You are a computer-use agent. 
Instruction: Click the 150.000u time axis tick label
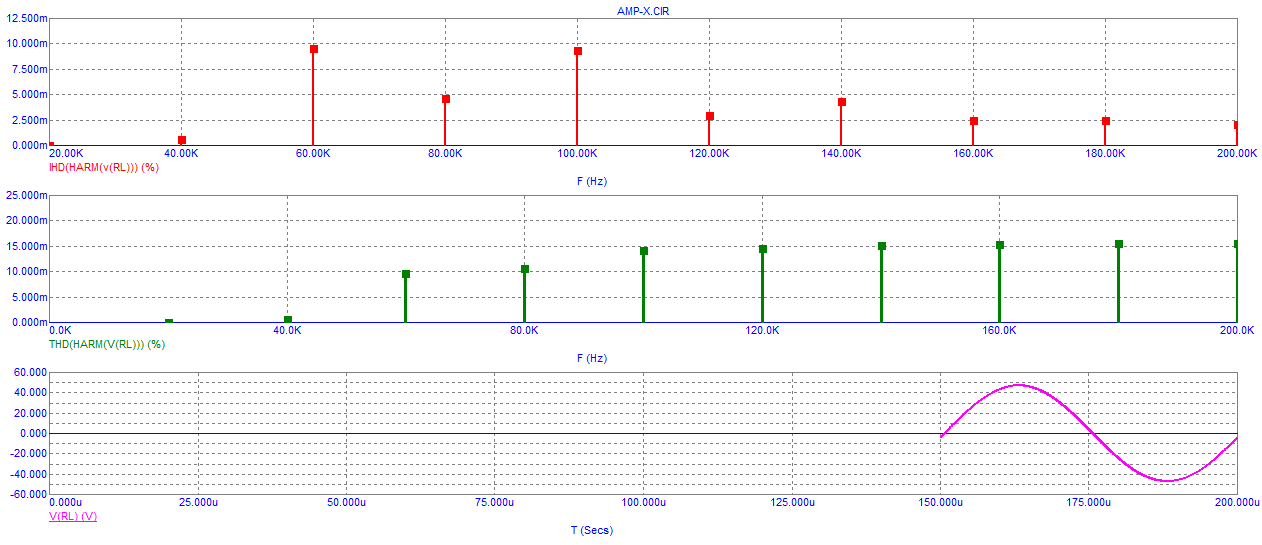pyautogui.click(x=940, y=503)
